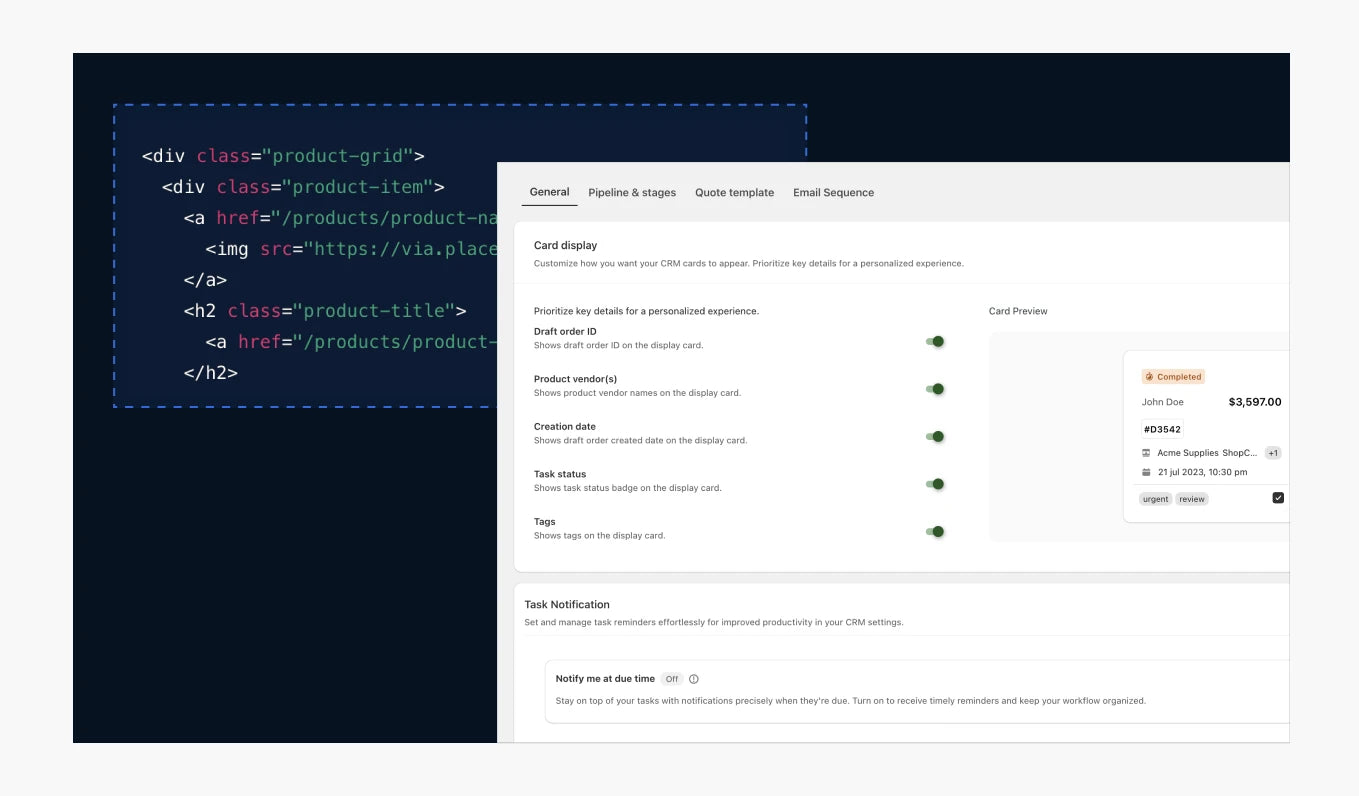Viewport: 1359px width, 796px height.
Task: Click the Off status badge for notifications
Action: point(672,679)
